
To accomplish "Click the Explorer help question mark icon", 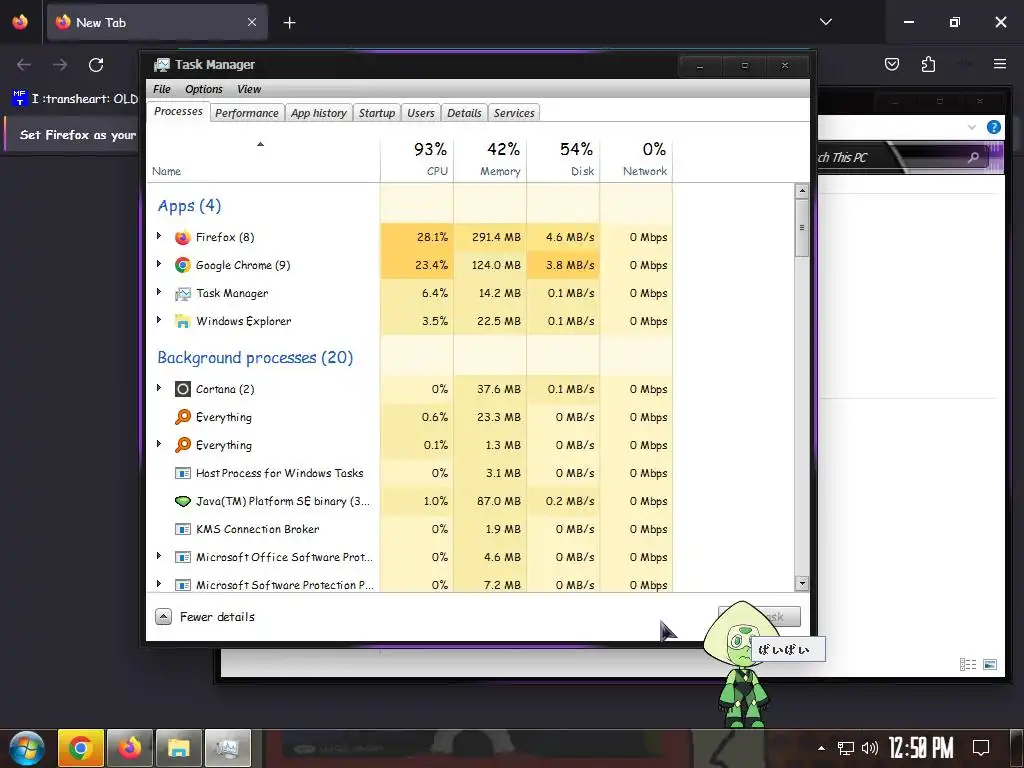I will coord(994,127).
